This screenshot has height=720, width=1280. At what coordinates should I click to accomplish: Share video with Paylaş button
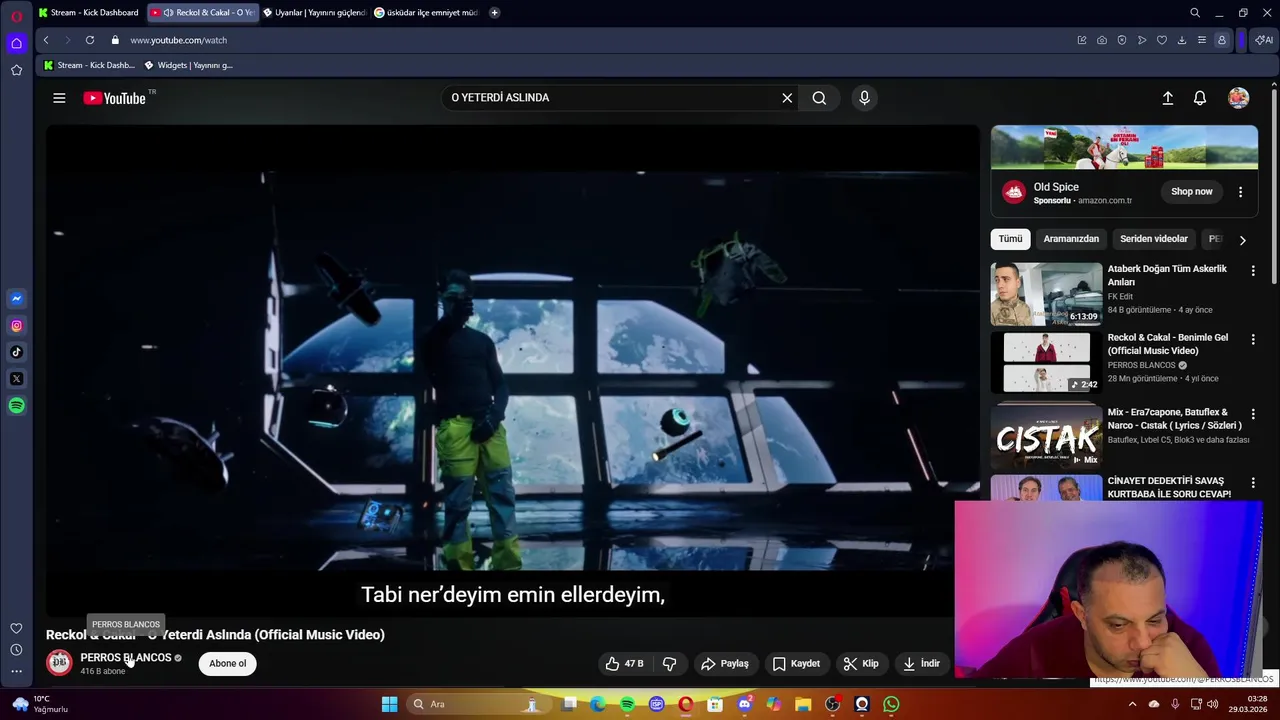[725, 663]
